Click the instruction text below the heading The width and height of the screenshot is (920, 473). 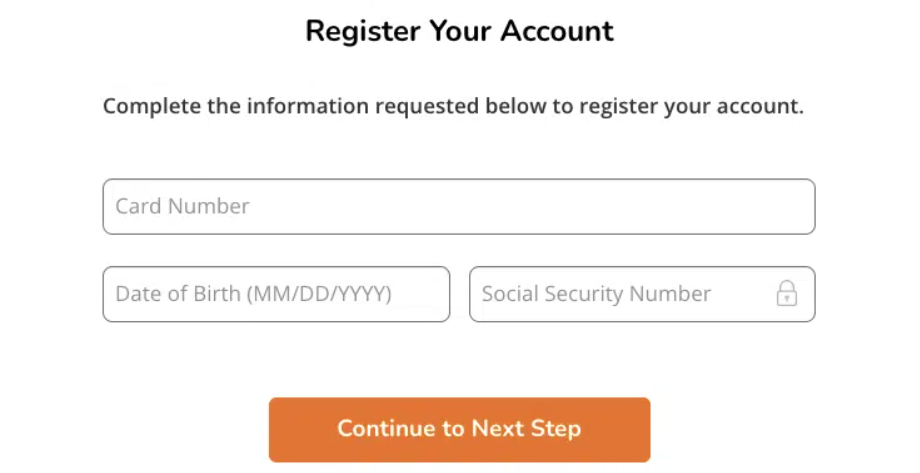pyautogui.click(x=453, y=106)
